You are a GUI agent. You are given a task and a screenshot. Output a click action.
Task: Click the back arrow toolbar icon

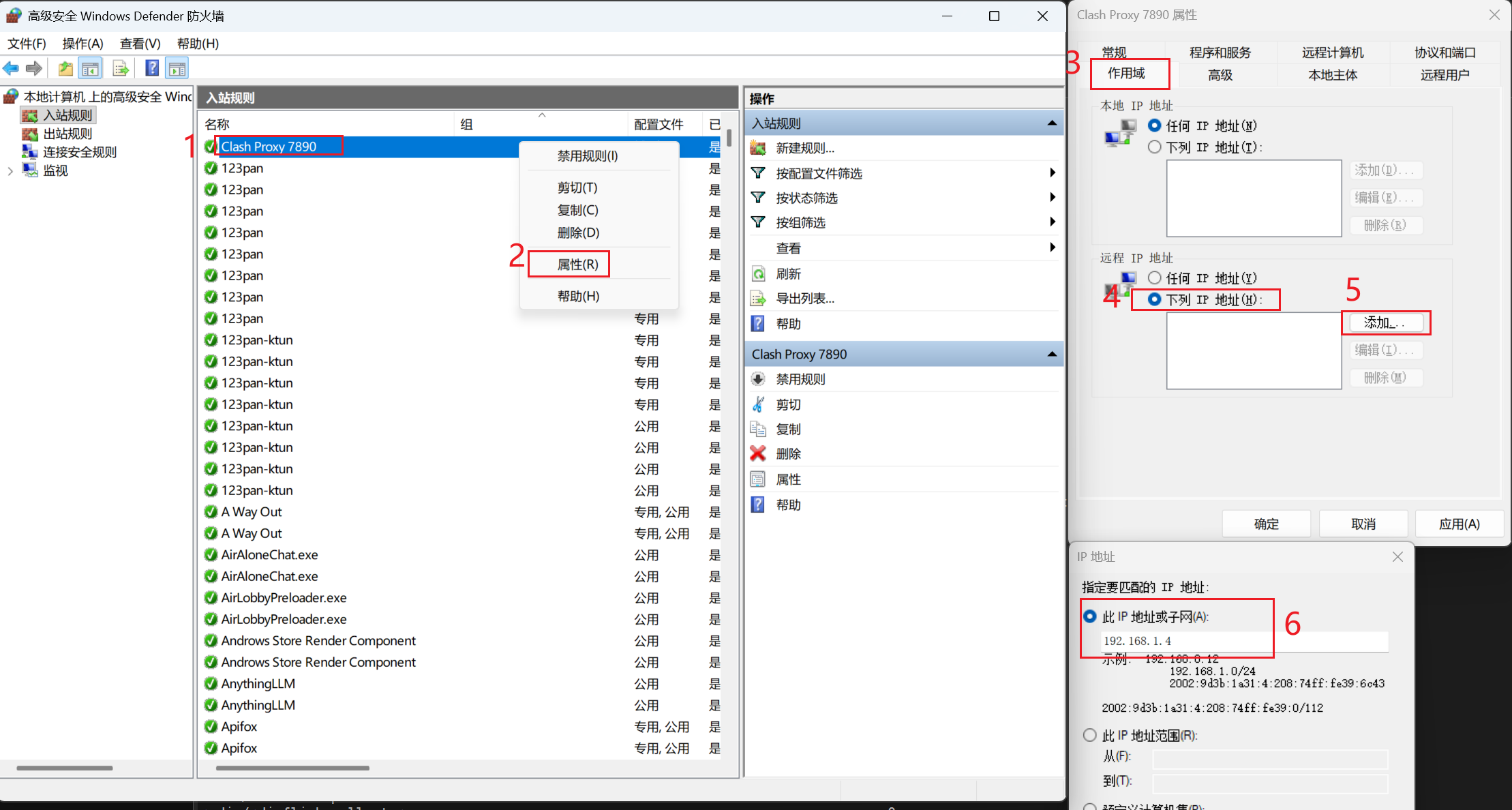click(11, 68)
